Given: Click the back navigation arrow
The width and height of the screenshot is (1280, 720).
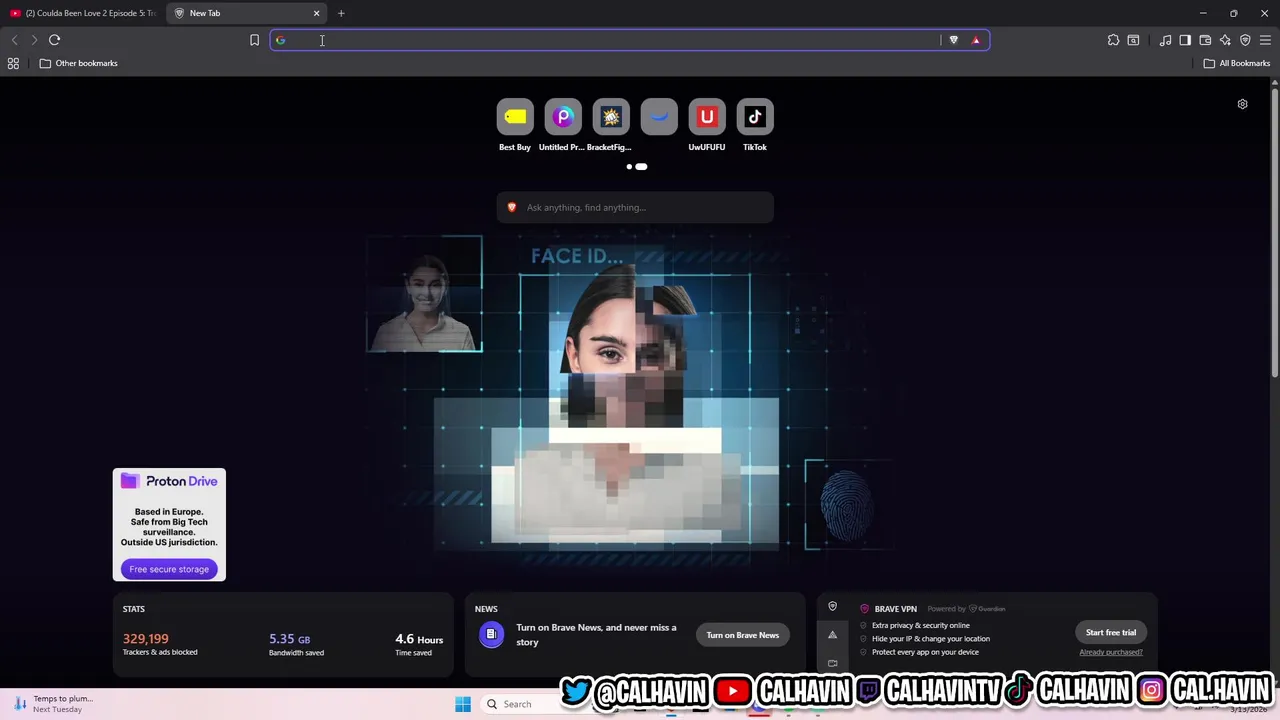Looking at the screenshot, I should pyautogui.click(x=14, y=40).
